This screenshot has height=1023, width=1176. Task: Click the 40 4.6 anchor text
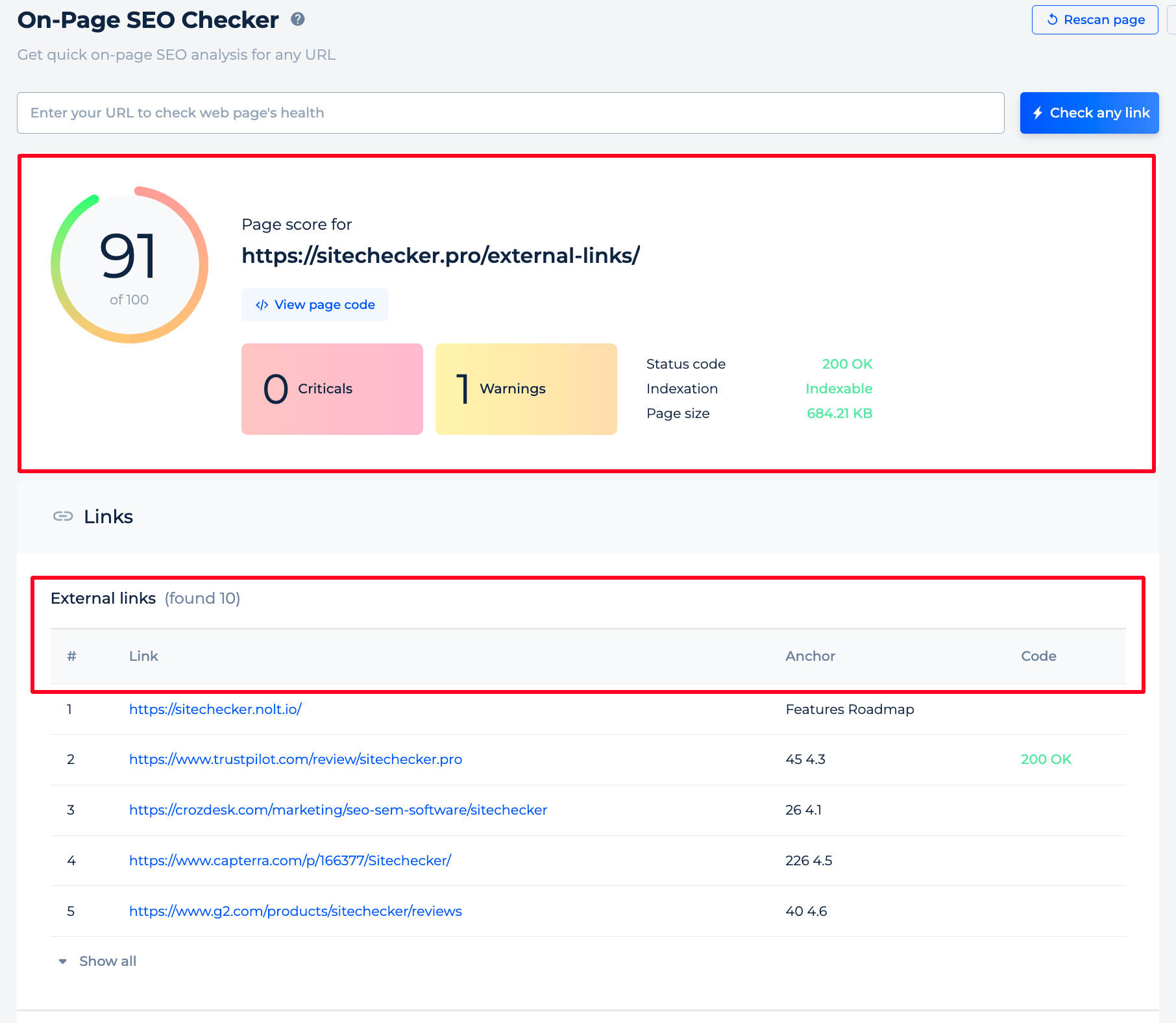pos(806,911)
